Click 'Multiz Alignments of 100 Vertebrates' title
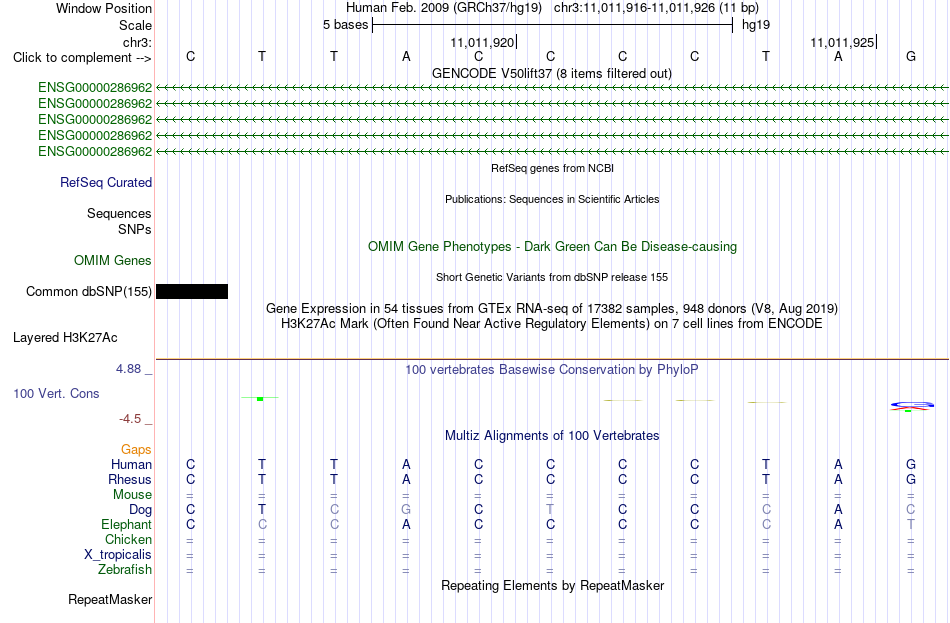 pyautogui.click(x=552, y=436)
